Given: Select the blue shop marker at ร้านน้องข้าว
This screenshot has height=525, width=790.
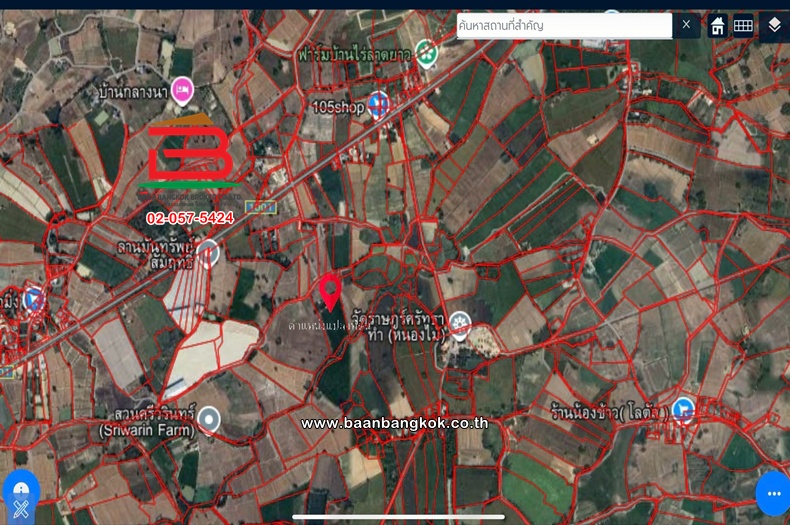Looking at the screenshot, I should click(x=683, y=408).
